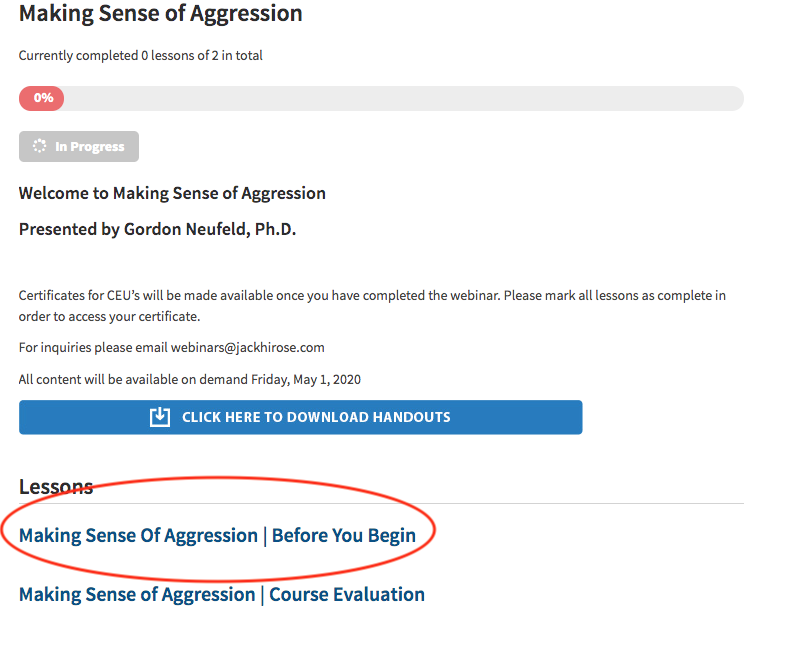Viewport: 811px width, 649px height.
Task: Click the Presented by Gordon Neufeld line
Action: coord(157,229)
